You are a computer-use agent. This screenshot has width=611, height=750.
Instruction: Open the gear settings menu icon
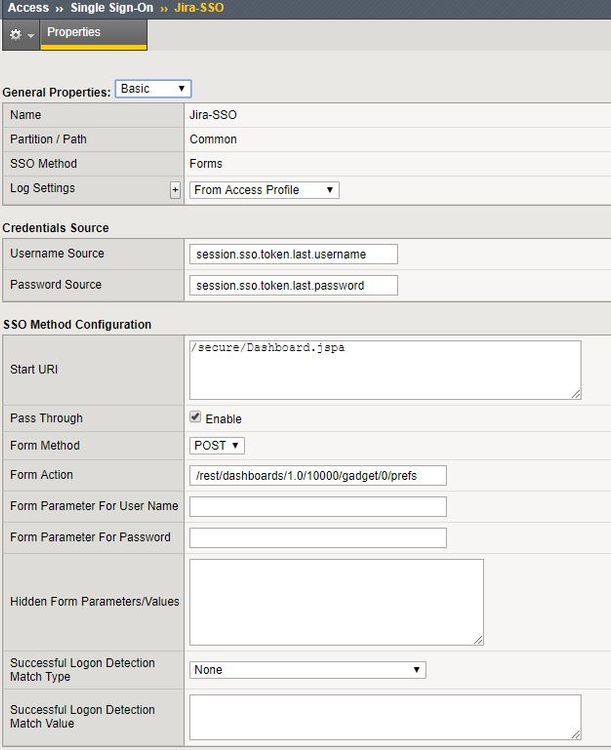click(20, 34)
